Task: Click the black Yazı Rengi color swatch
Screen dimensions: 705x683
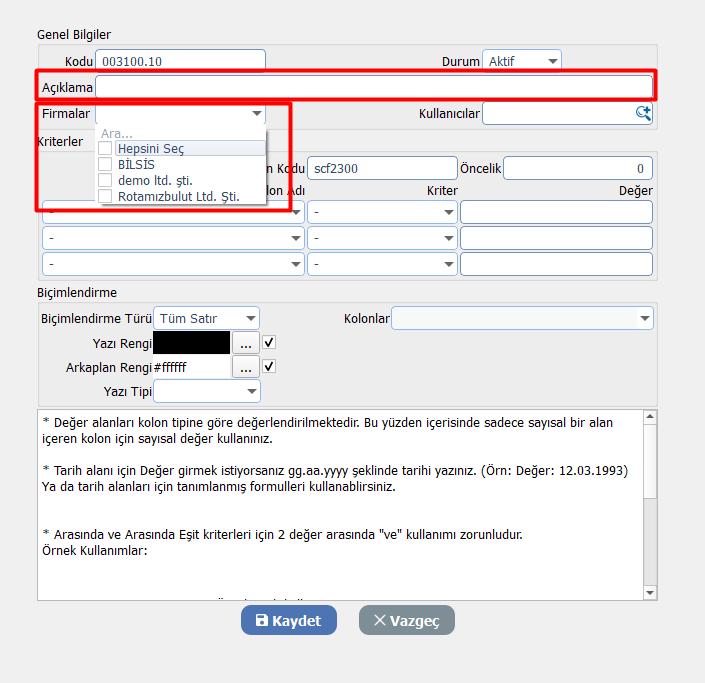Action: click(x=191, y=343)
